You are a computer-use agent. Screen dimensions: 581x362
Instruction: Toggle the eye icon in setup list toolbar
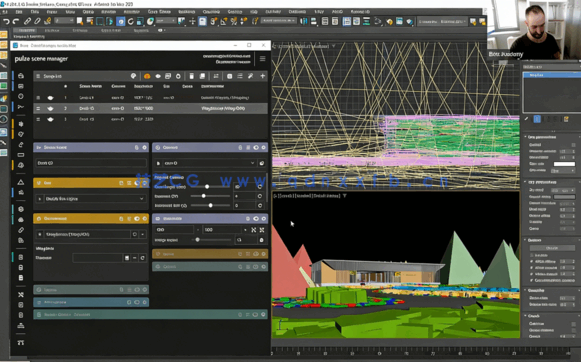(158, 76)
